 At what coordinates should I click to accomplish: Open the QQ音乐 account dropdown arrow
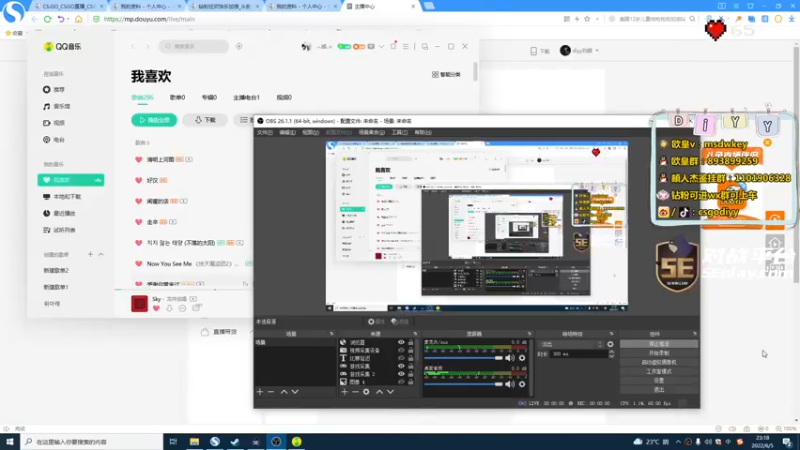click(381, 46)
